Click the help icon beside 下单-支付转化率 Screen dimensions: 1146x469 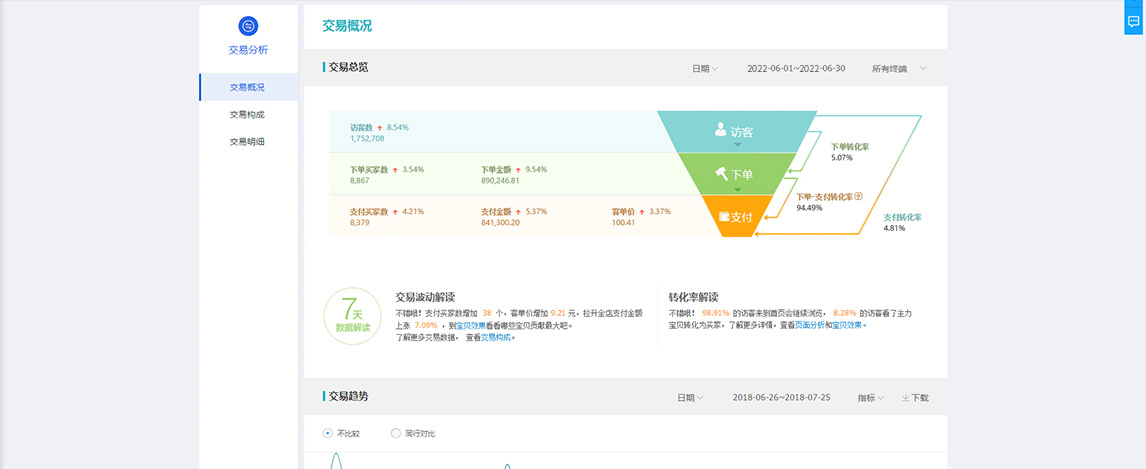[858, 197]
